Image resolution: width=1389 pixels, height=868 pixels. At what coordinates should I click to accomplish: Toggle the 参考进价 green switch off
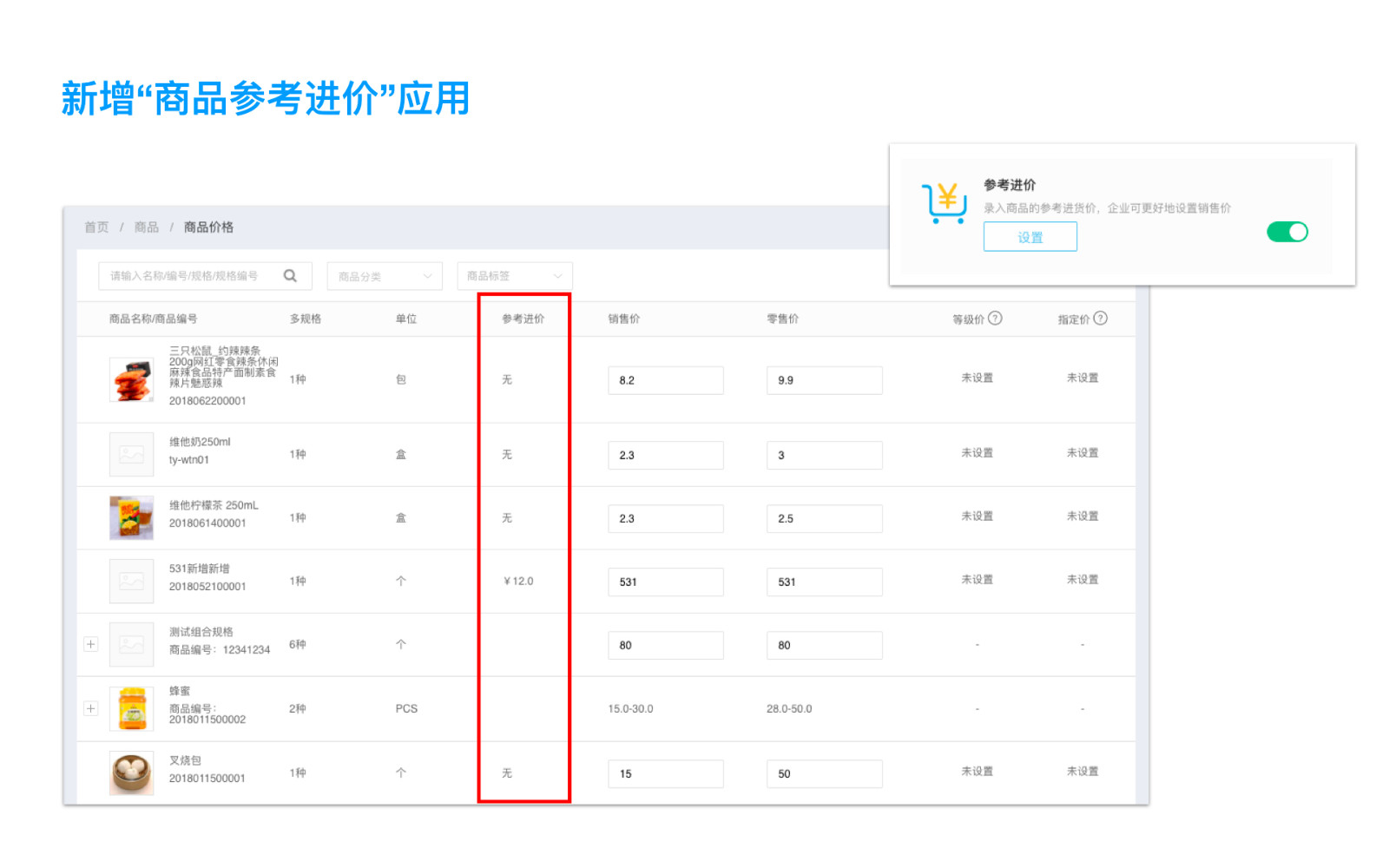tap(1287, 232)
